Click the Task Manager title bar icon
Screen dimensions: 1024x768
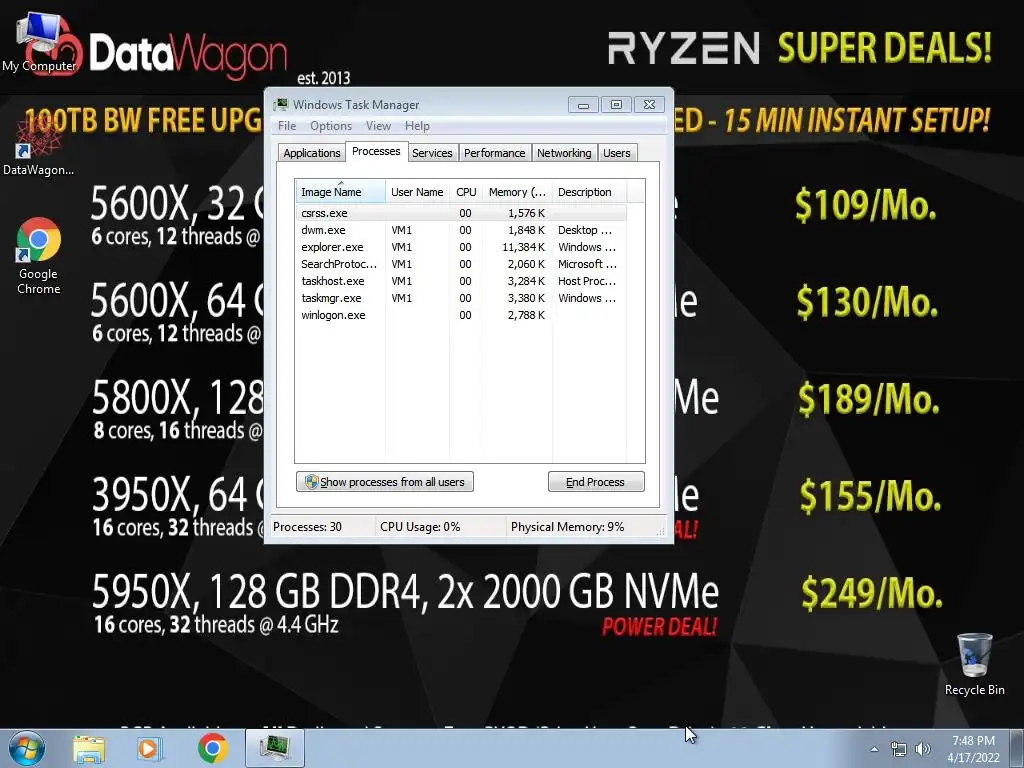coord(281,104)
